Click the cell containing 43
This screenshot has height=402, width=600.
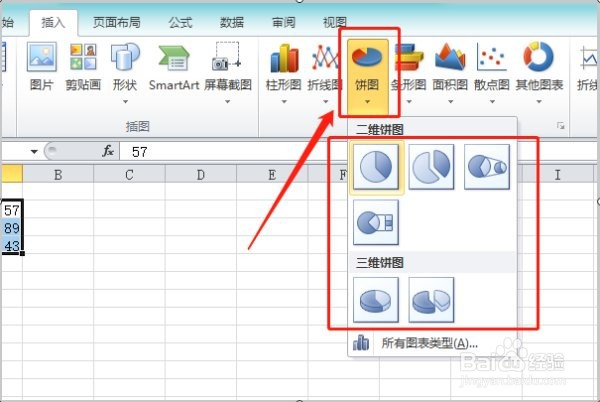click(11, 246)
